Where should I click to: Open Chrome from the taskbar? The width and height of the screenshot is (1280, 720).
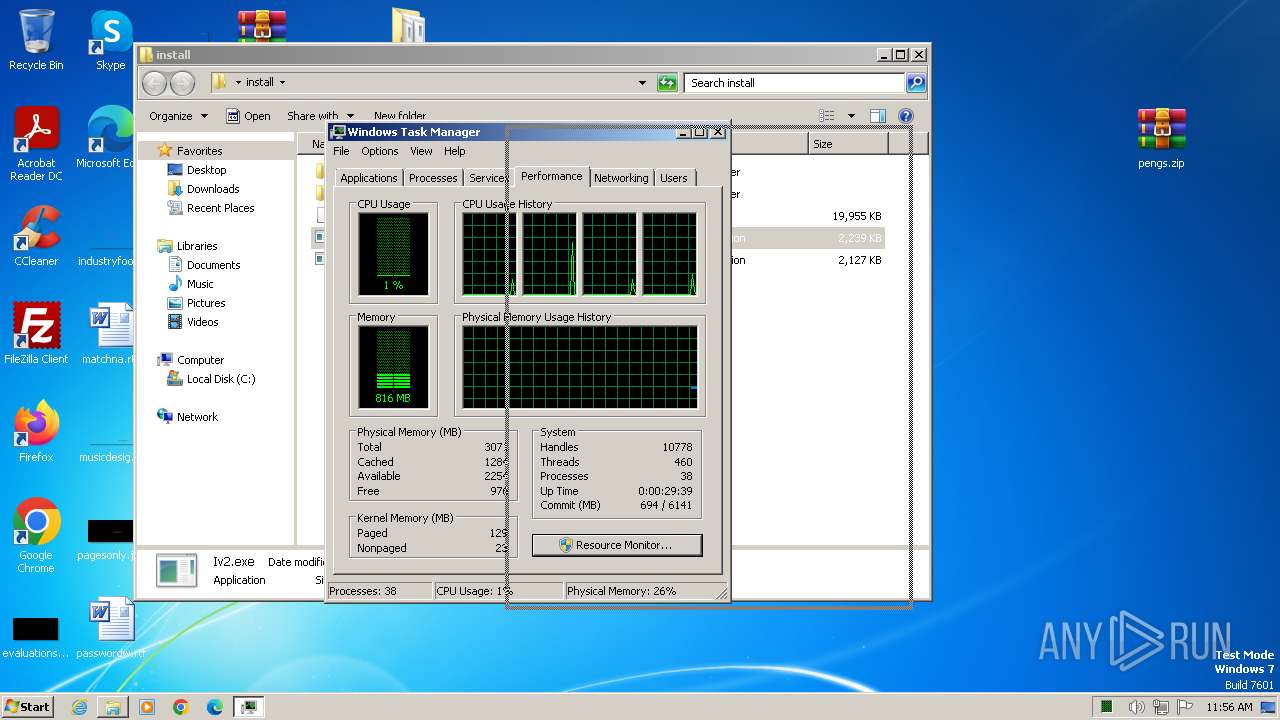point(181,707)
